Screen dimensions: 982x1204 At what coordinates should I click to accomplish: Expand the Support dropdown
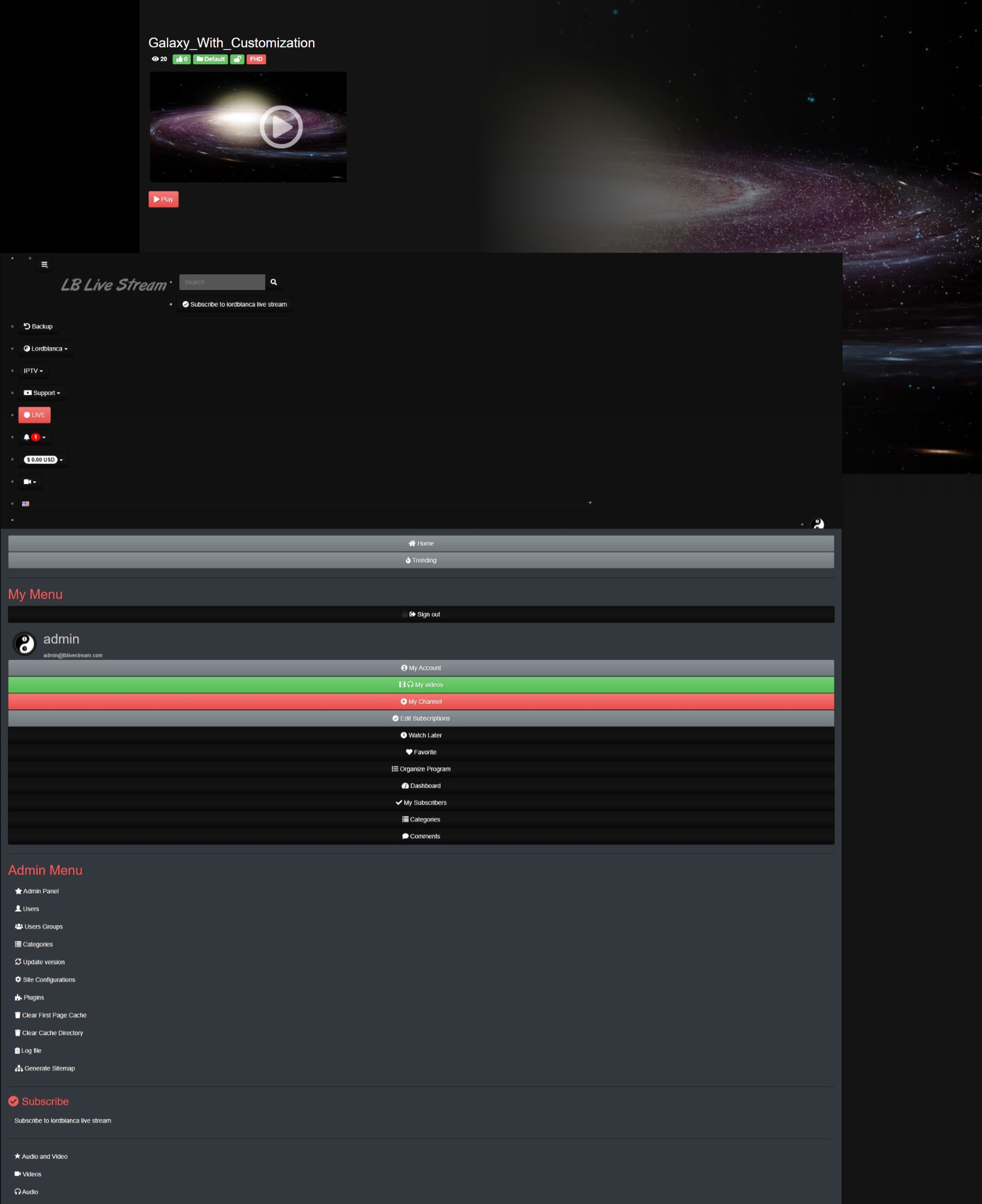[42, 393]
